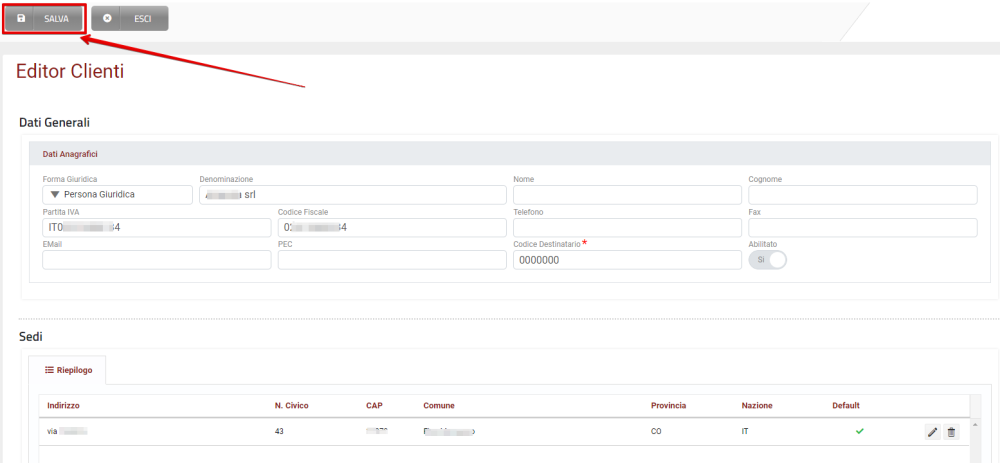Viewport: 1000px width, 463px height.
Task: Click the Sedi section heading
Action: 31,336
